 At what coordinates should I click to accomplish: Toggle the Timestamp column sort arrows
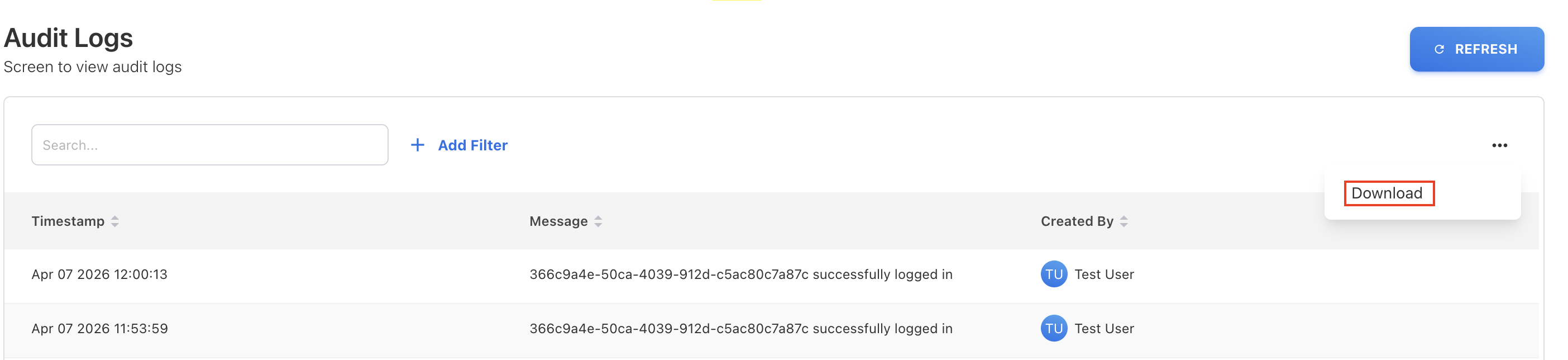[x=115, y=222]
